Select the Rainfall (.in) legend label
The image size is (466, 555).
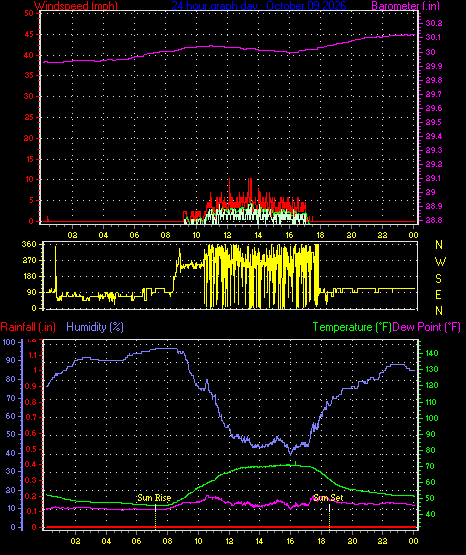[x=28, y=327]
